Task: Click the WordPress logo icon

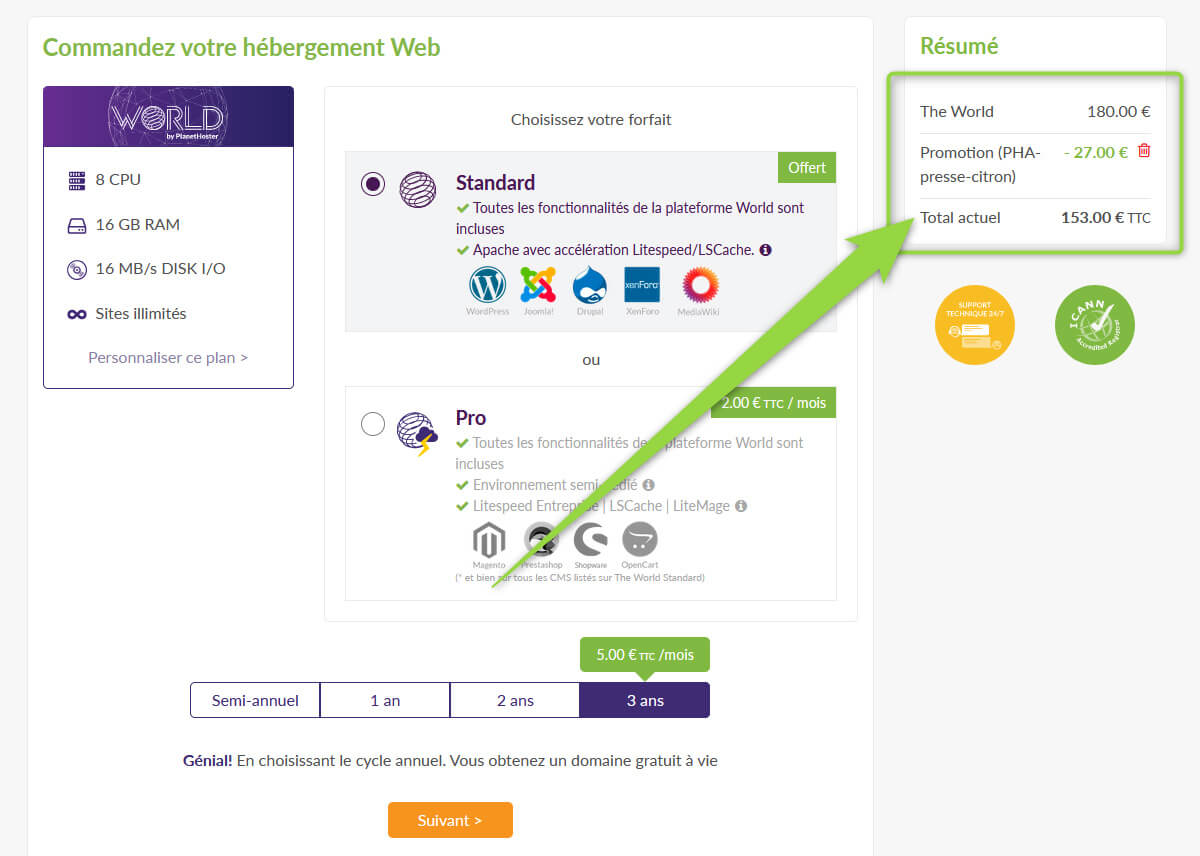Action: click(x=488, y=286)
